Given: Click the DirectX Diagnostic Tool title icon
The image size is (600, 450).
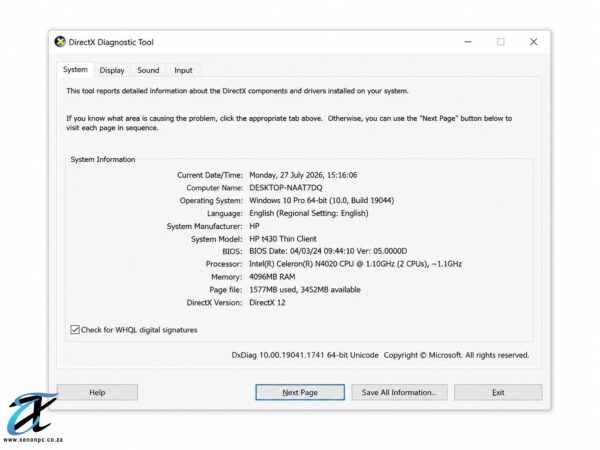Looking at the screenshot, I should (x=60, y=42).
